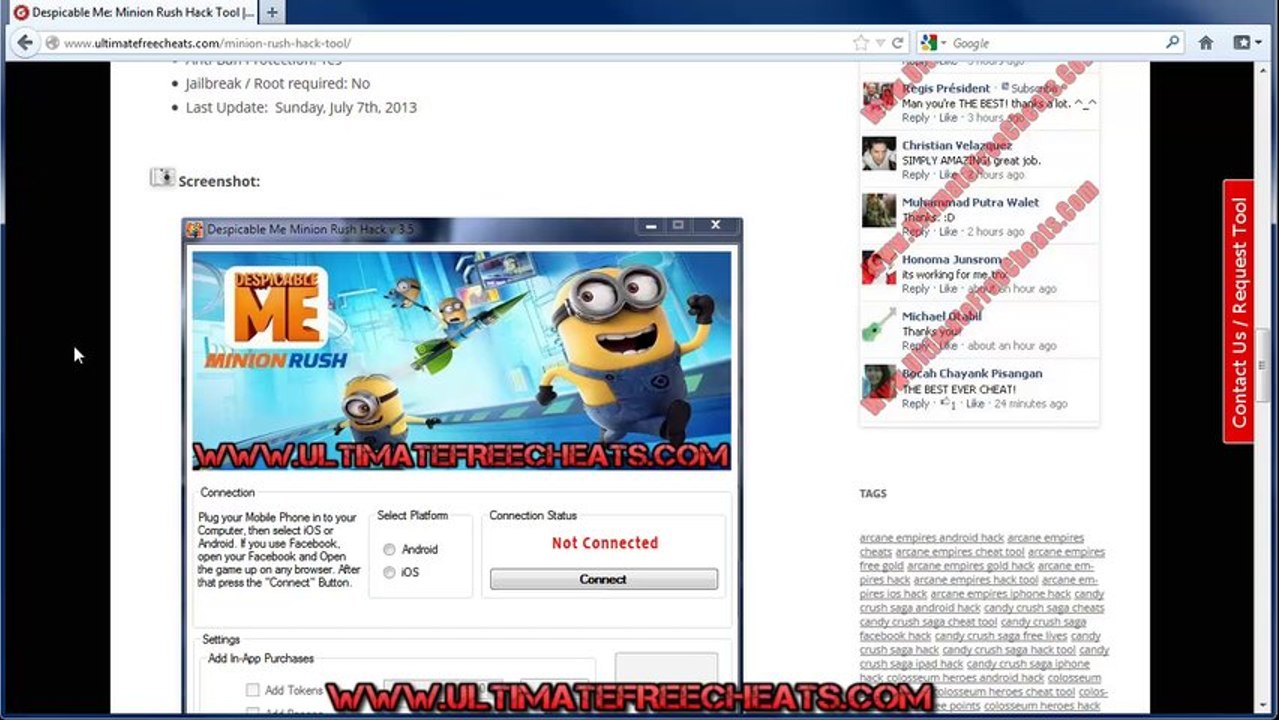
Task: Open the red Contact Us / Request Tool tab
Action: 1239,311
